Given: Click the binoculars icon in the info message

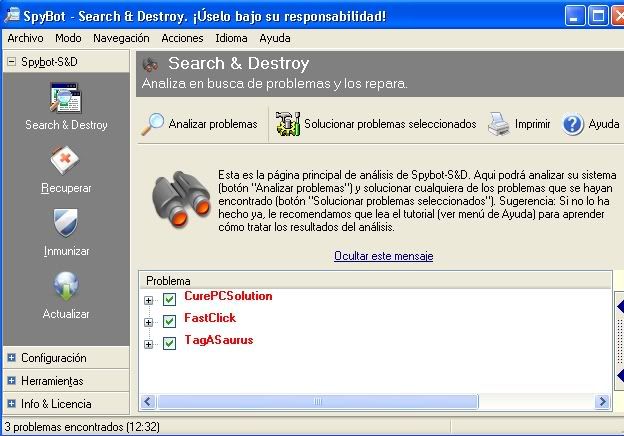Looking at the screenshot, I should 181,199.
